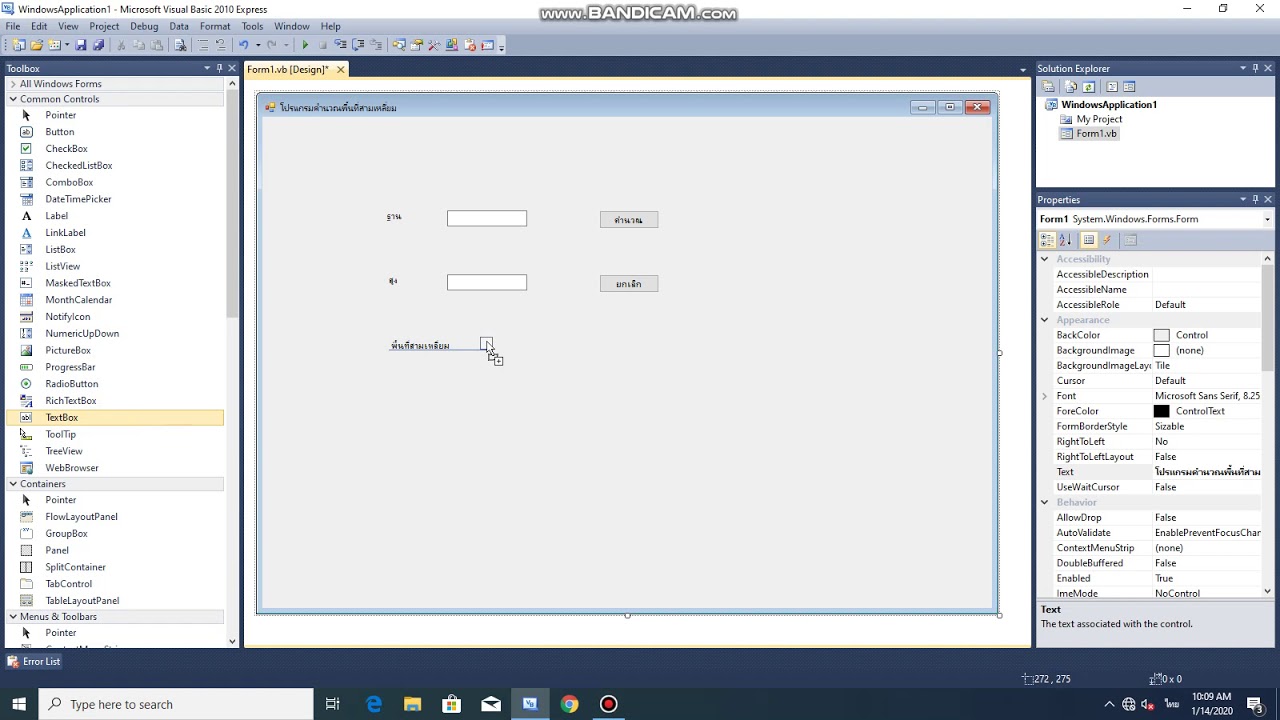
Task: Click the textbox next to ฐาน label
Action: tap(487, 218)
